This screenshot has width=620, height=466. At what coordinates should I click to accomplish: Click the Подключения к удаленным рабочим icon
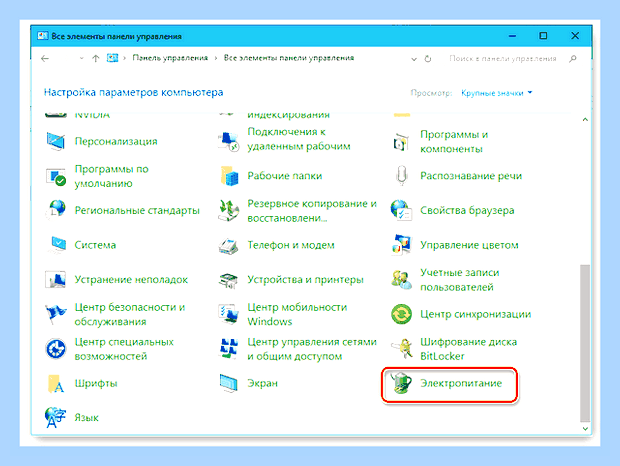[229, 141]
